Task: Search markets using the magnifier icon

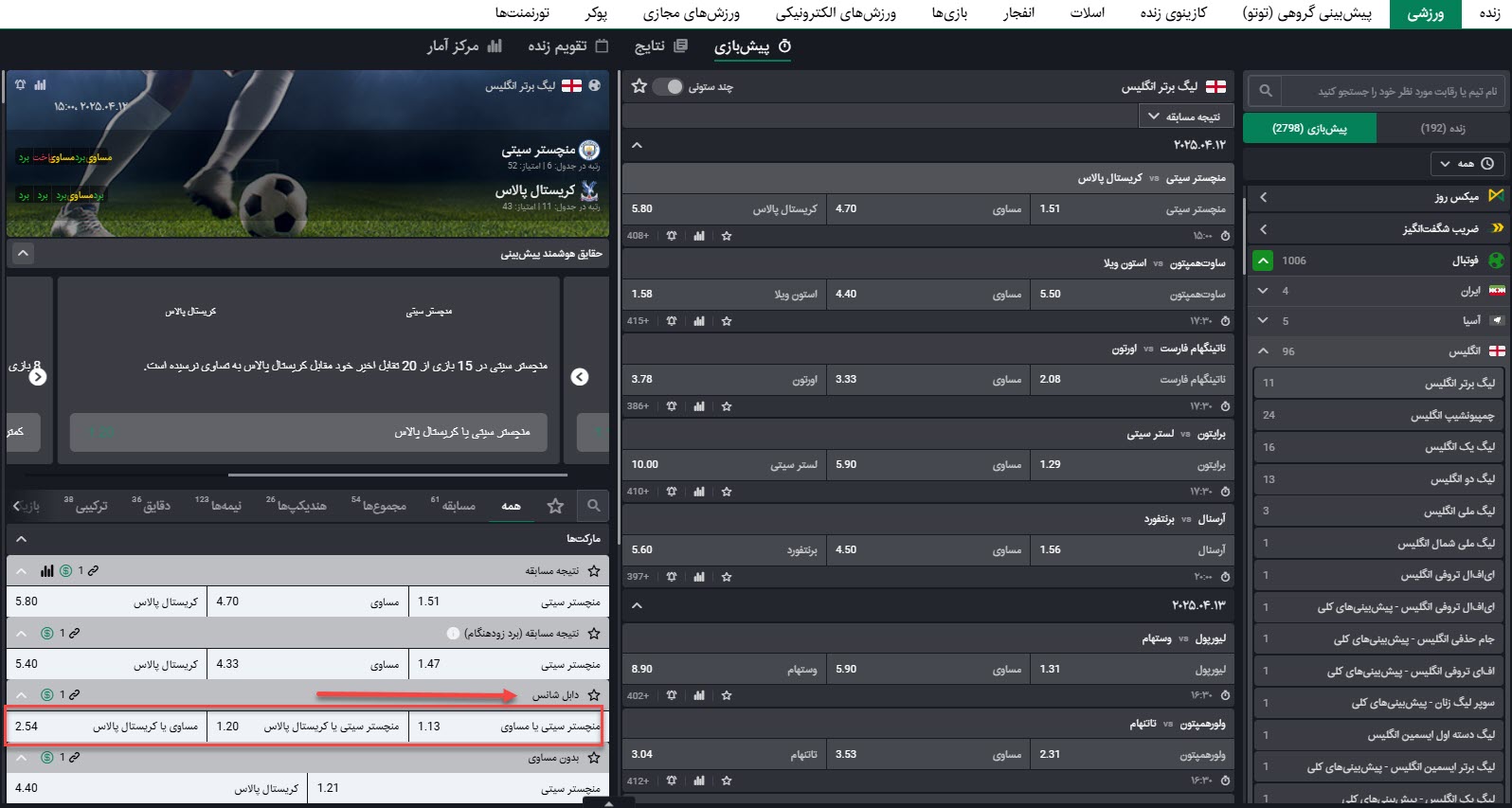Action: (x=593, y=506)
